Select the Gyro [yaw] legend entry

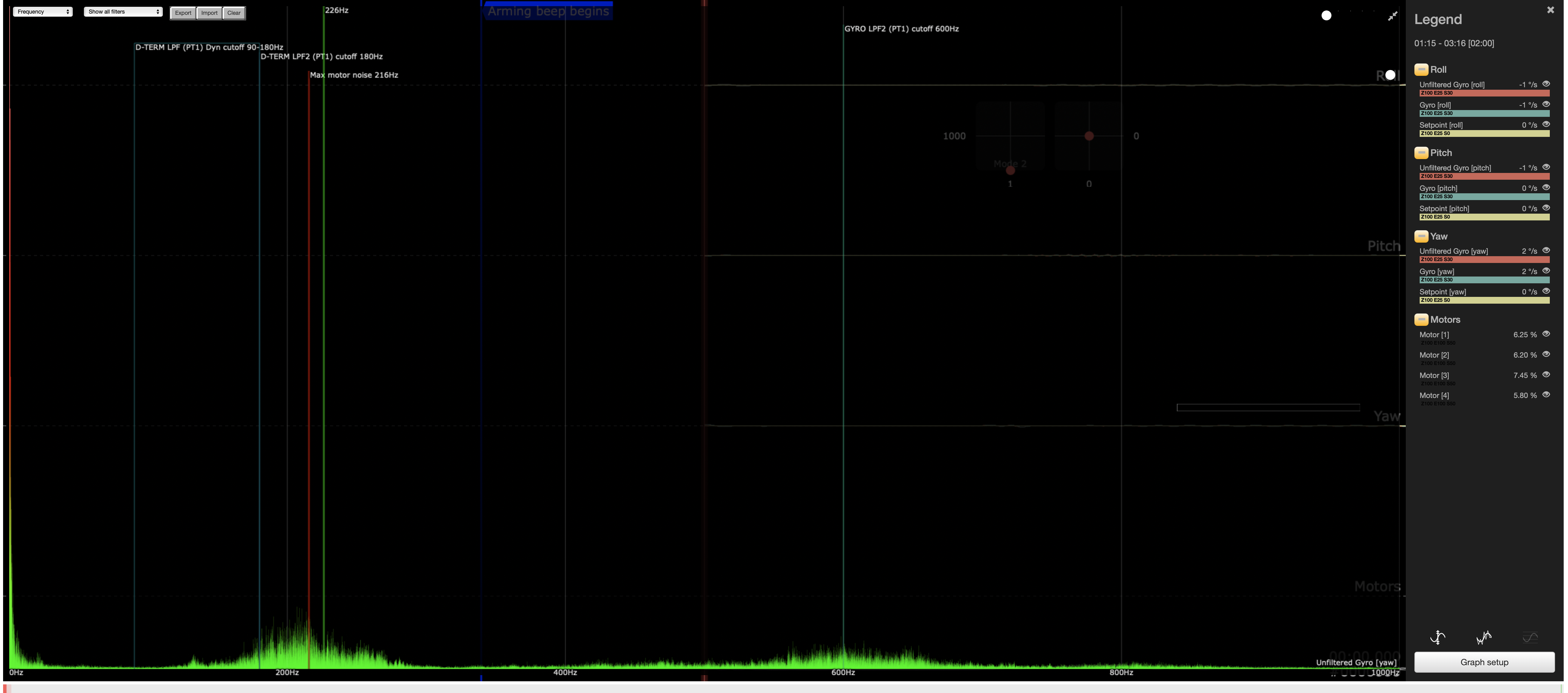[1437, 271]
